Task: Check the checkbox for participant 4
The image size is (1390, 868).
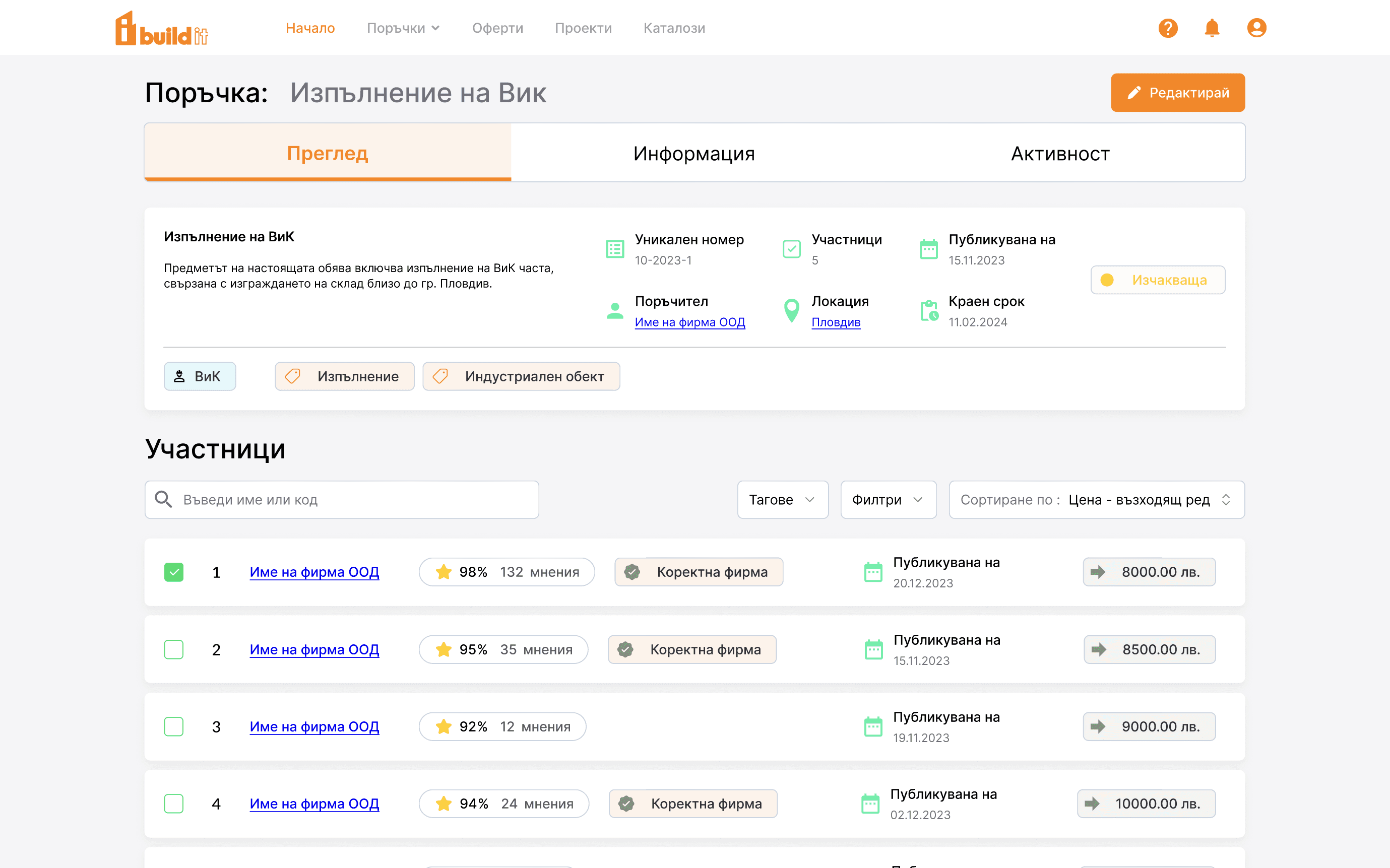Action: tap(174, 804)
